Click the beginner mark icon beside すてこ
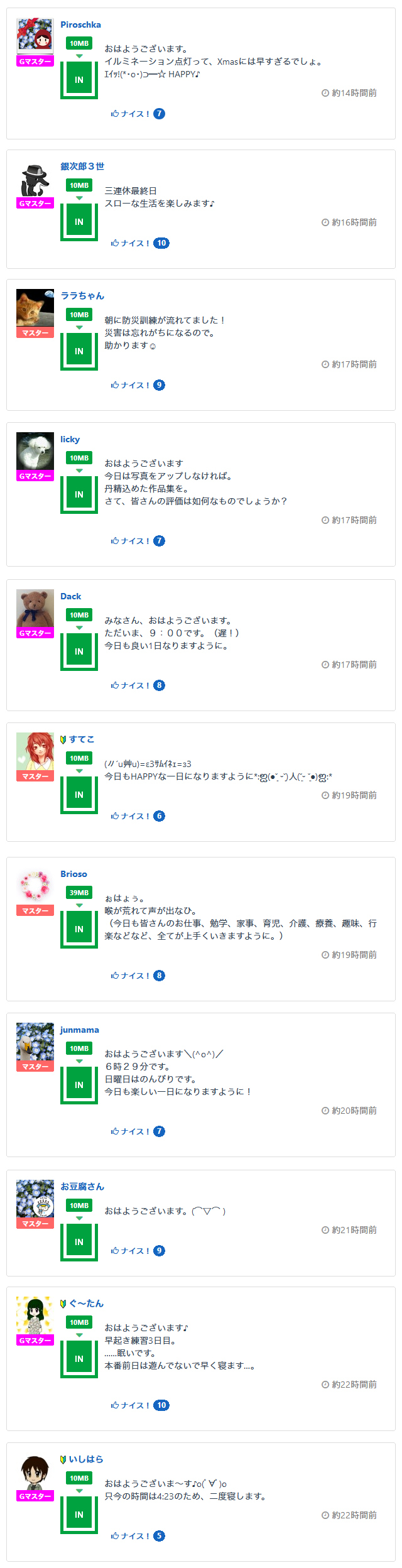This screenshot has width=402, height=1568. (63, 739)
